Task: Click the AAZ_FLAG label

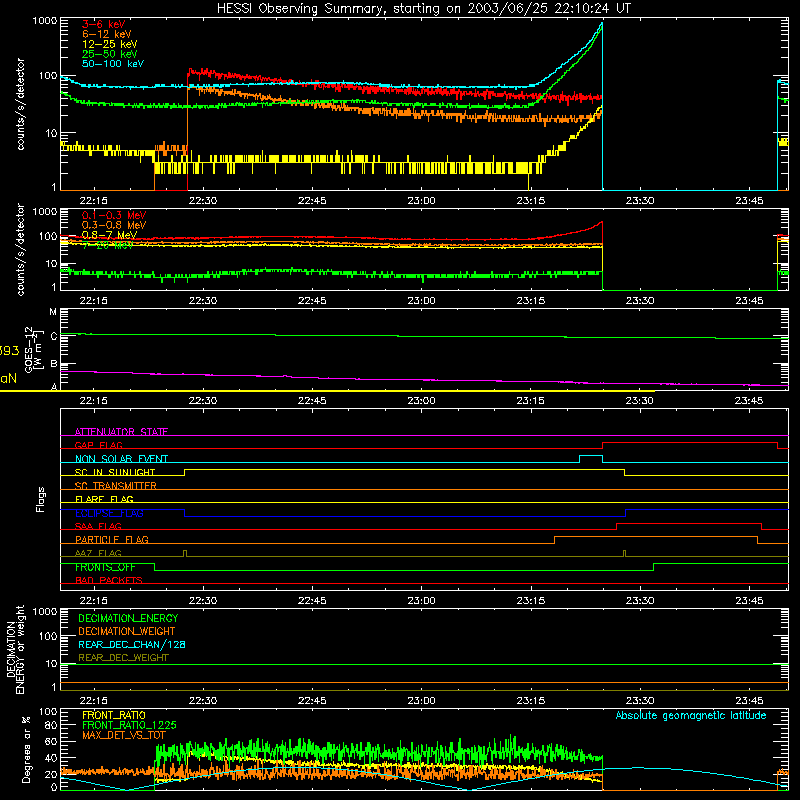Action: (98, 553)
